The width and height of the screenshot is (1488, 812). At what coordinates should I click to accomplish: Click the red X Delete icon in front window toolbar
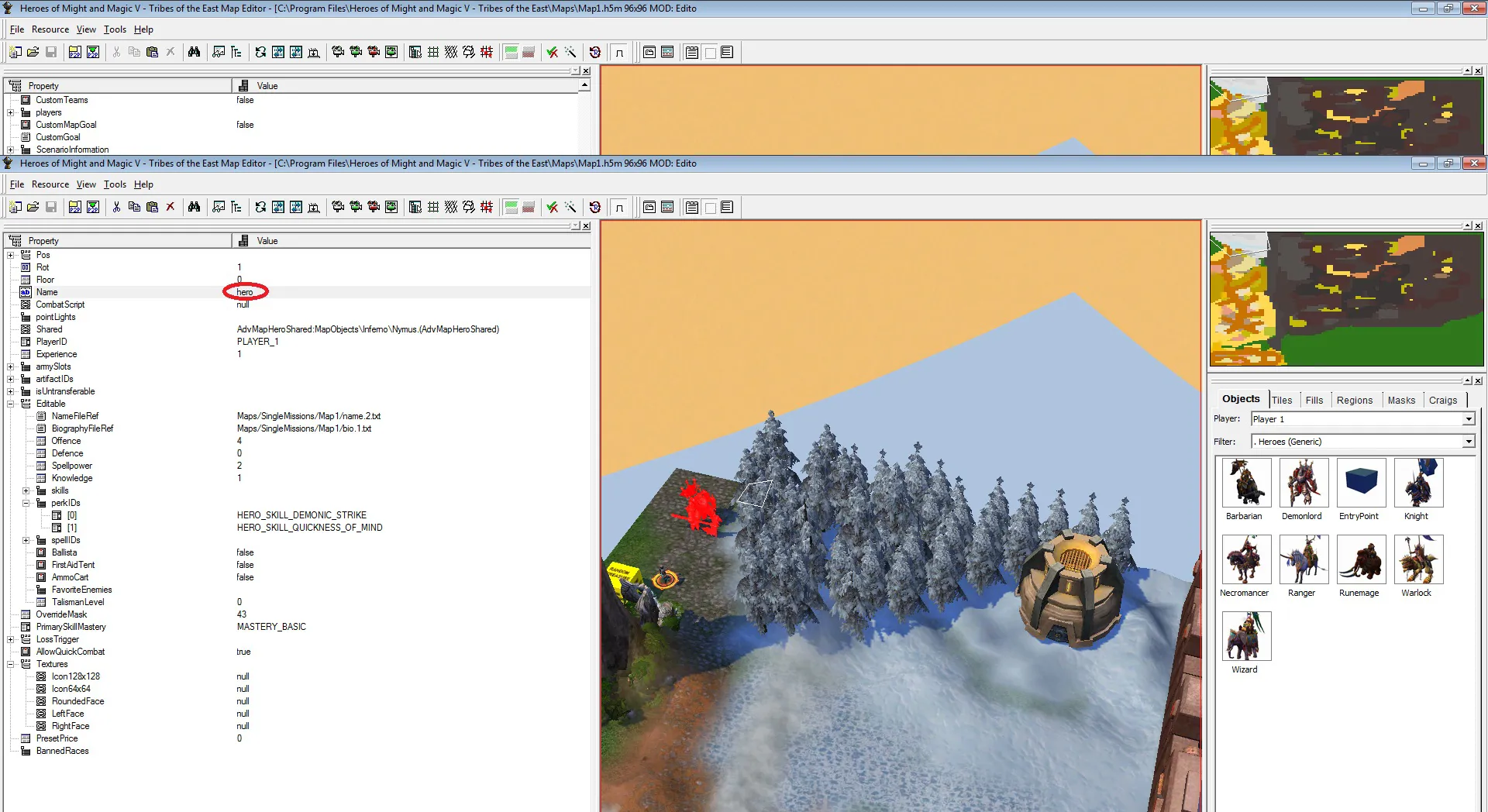[x=170, y=207]
